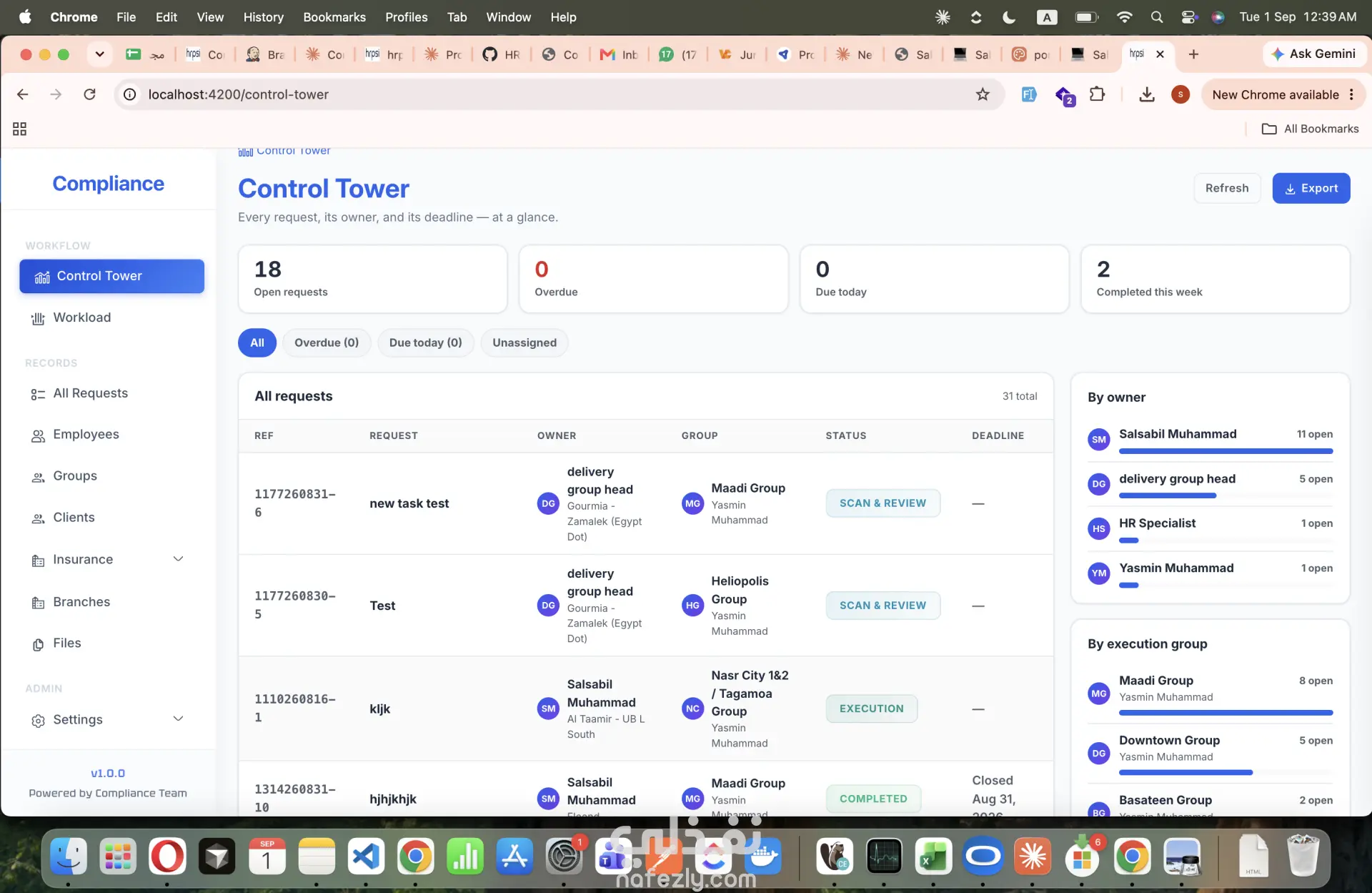Click the Export button

tap(1311, 188)
